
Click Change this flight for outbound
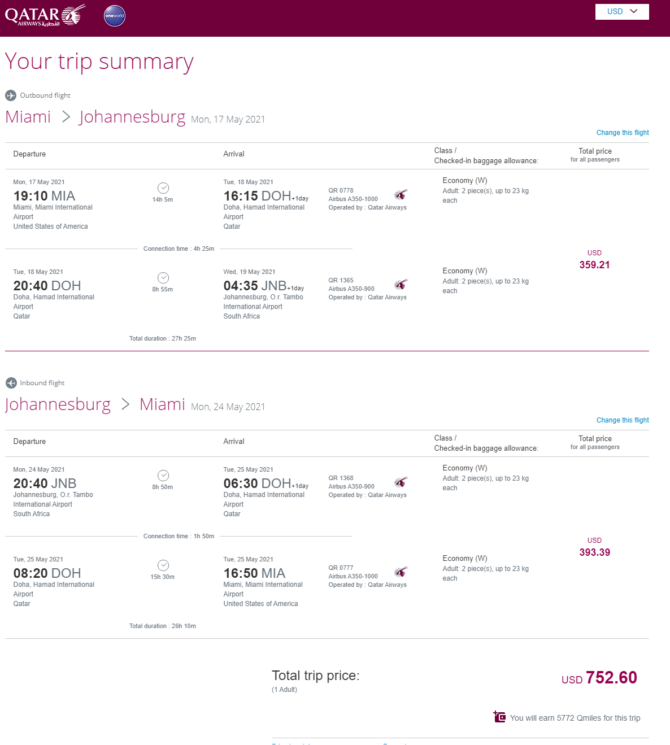click(622, 133)
